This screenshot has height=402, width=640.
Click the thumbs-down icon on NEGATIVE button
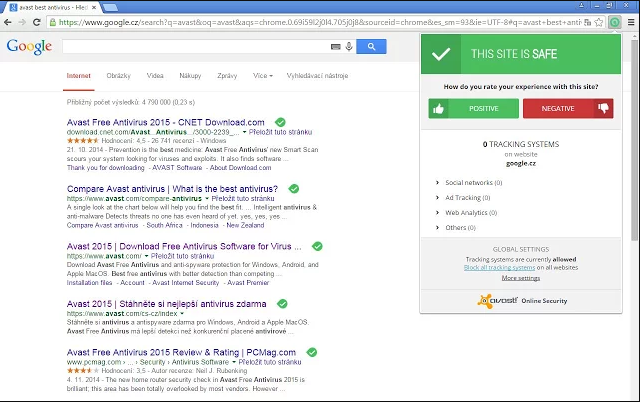pos(603,108)
